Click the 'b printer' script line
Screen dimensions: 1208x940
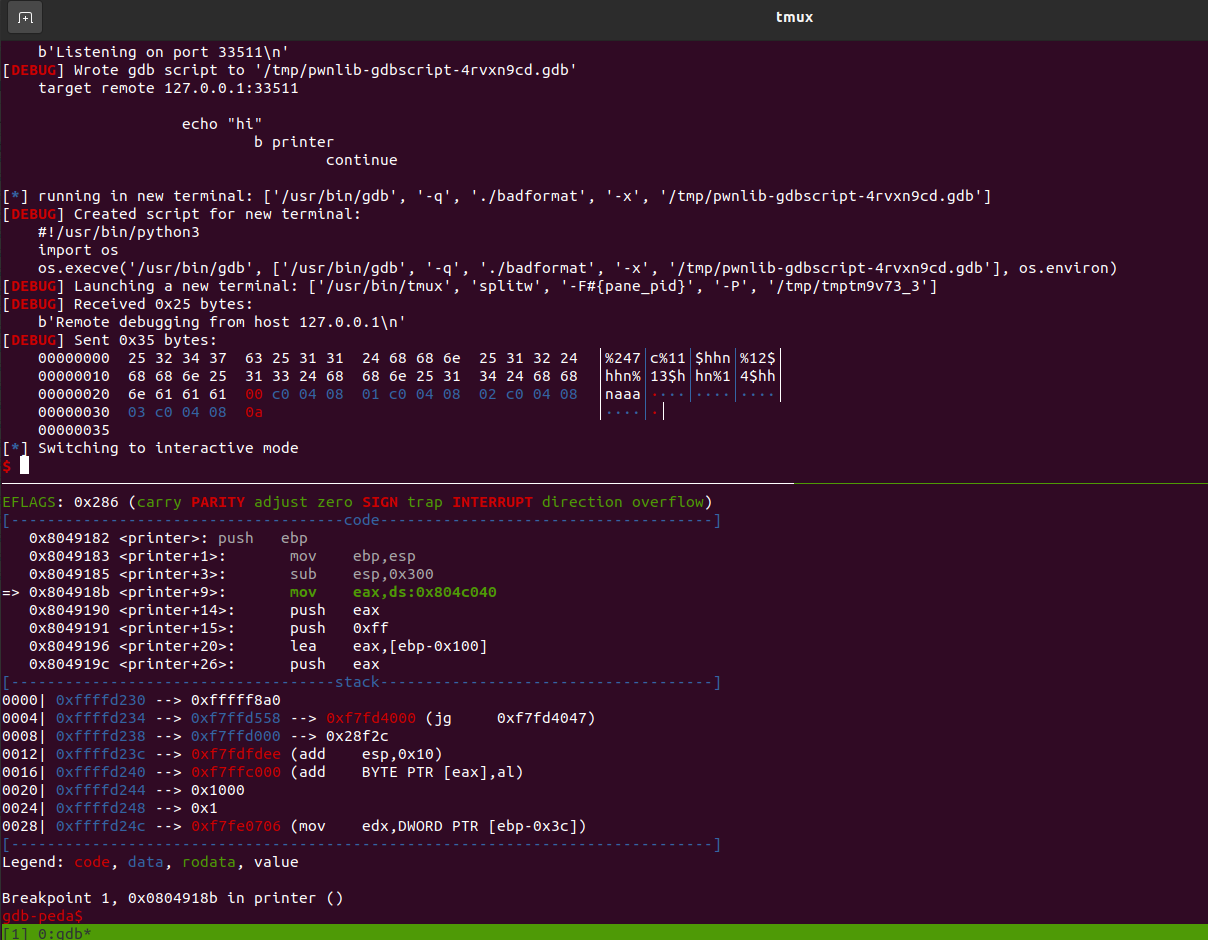click(x=294, y=142)
